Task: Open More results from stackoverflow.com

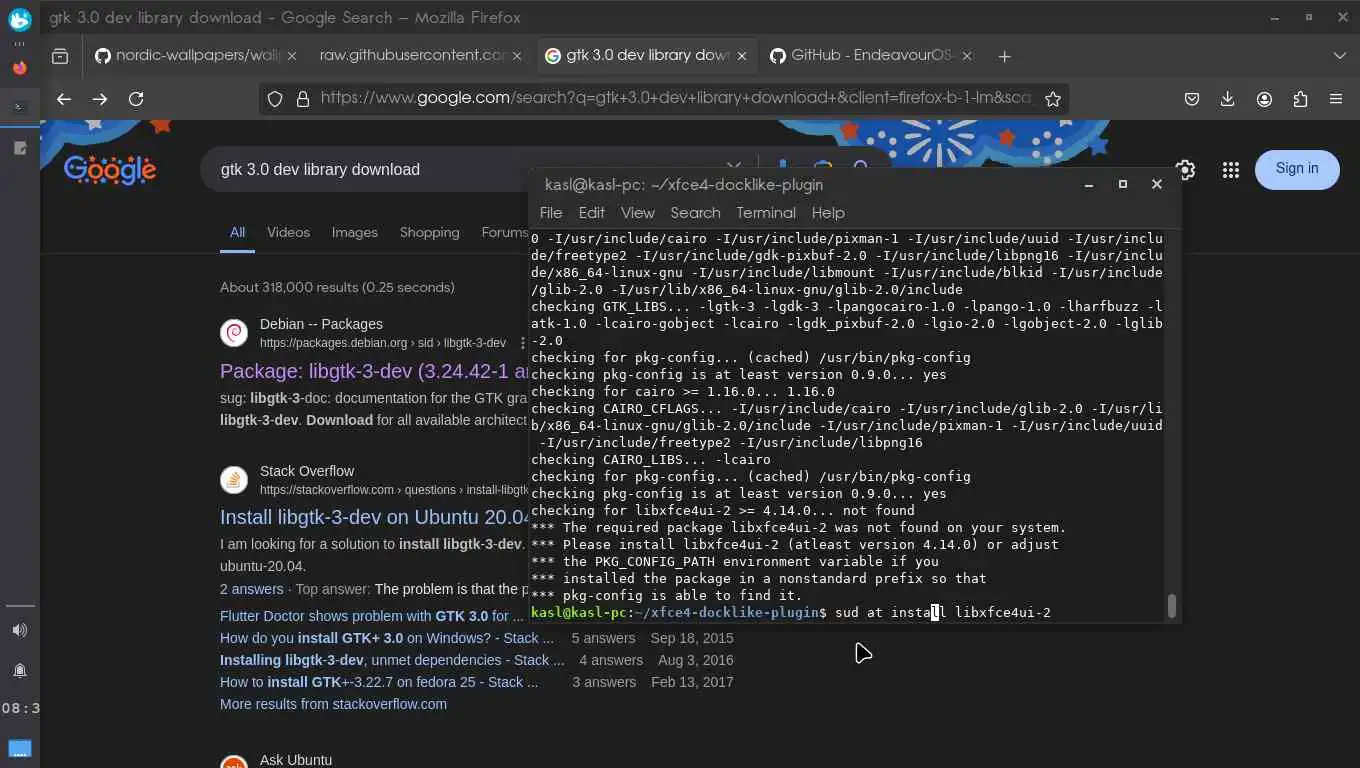Action: click(333, 704)
